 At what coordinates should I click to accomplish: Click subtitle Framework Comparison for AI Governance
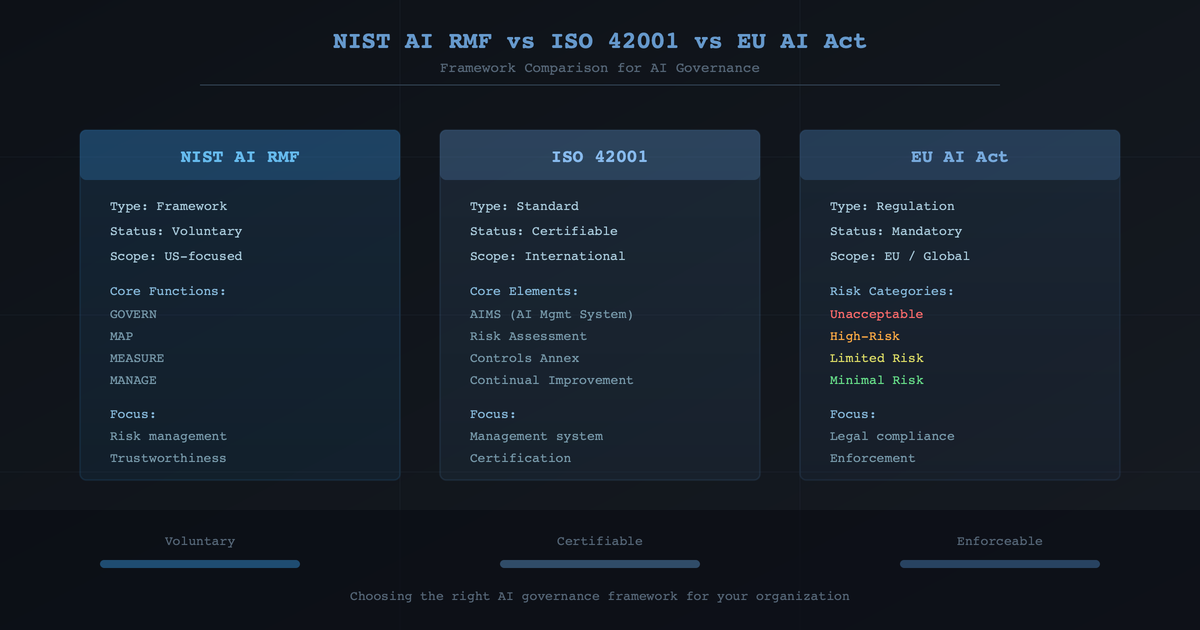click(x=600, y=68)
